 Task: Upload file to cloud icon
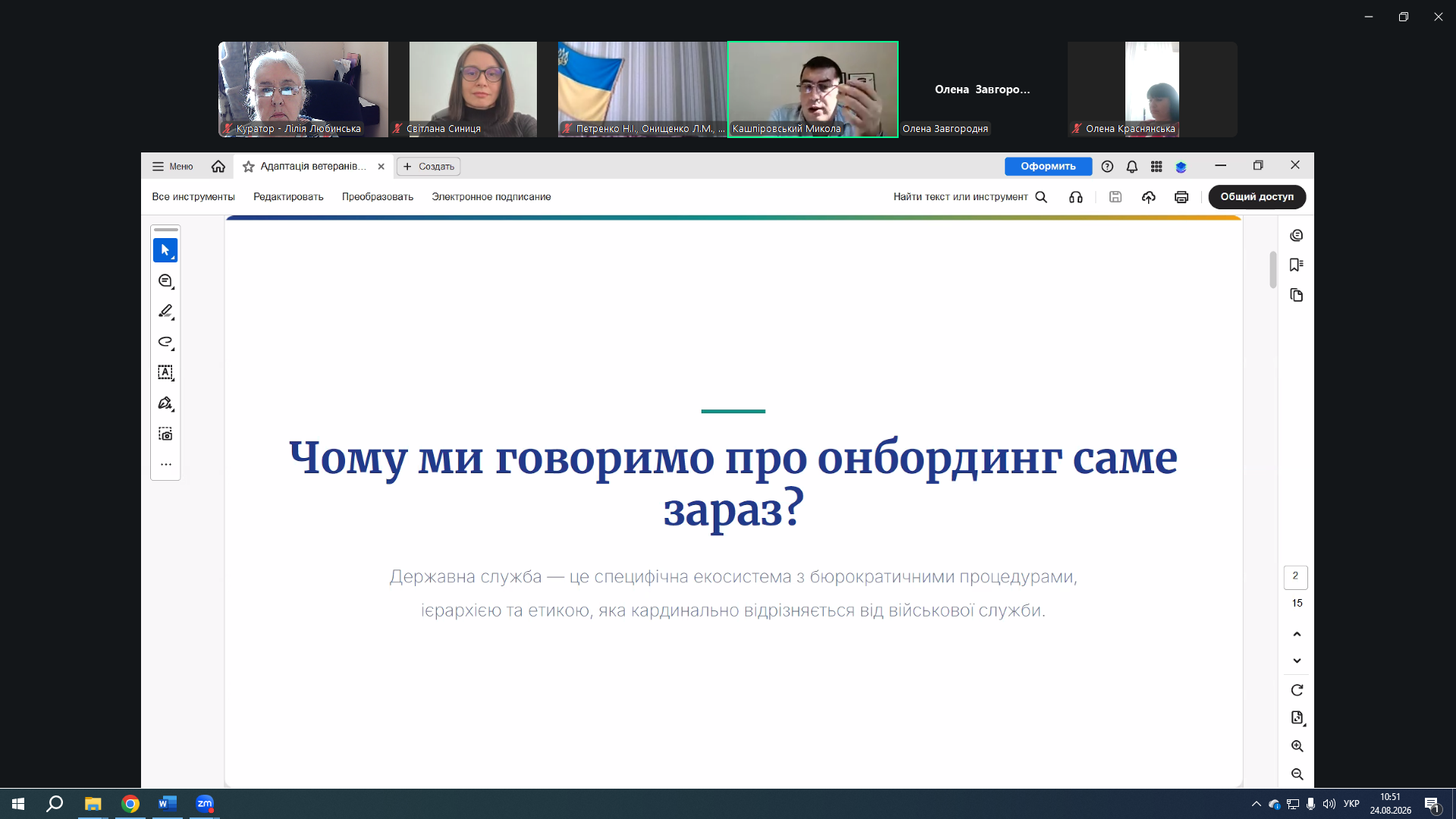[1148, 197]
